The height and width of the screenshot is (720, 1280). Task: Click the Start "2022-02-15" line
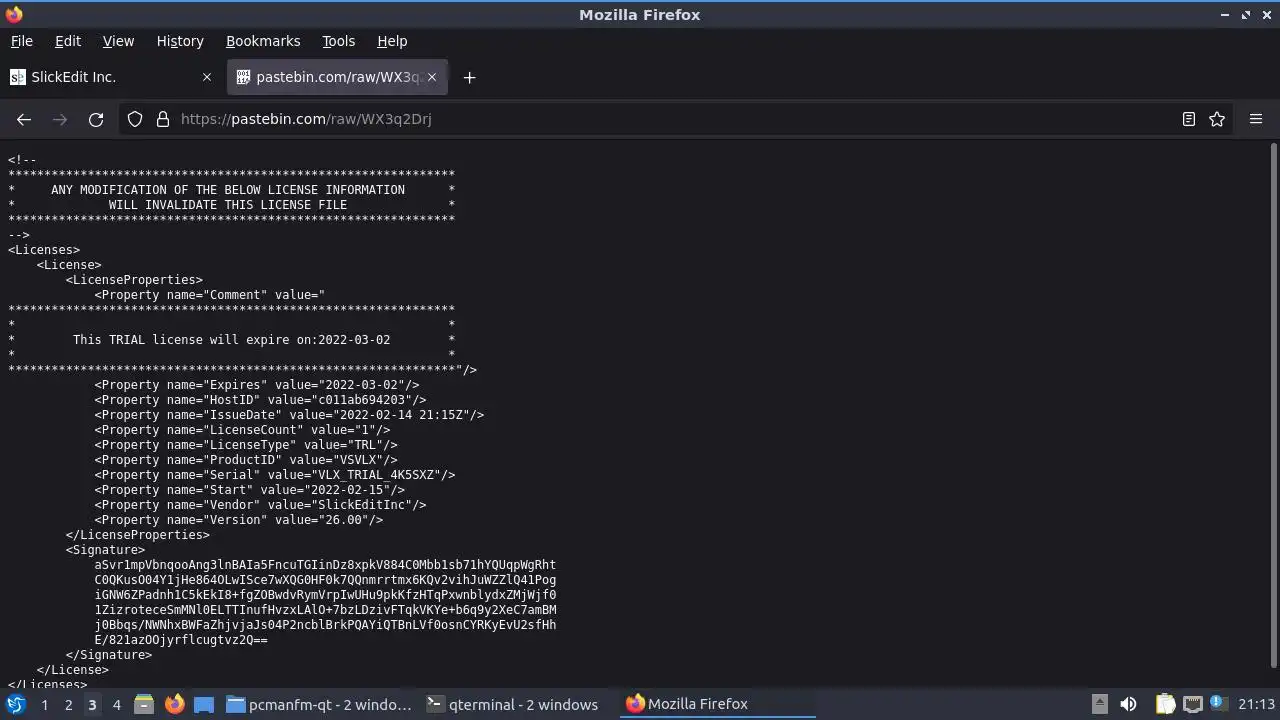point(250,490)
